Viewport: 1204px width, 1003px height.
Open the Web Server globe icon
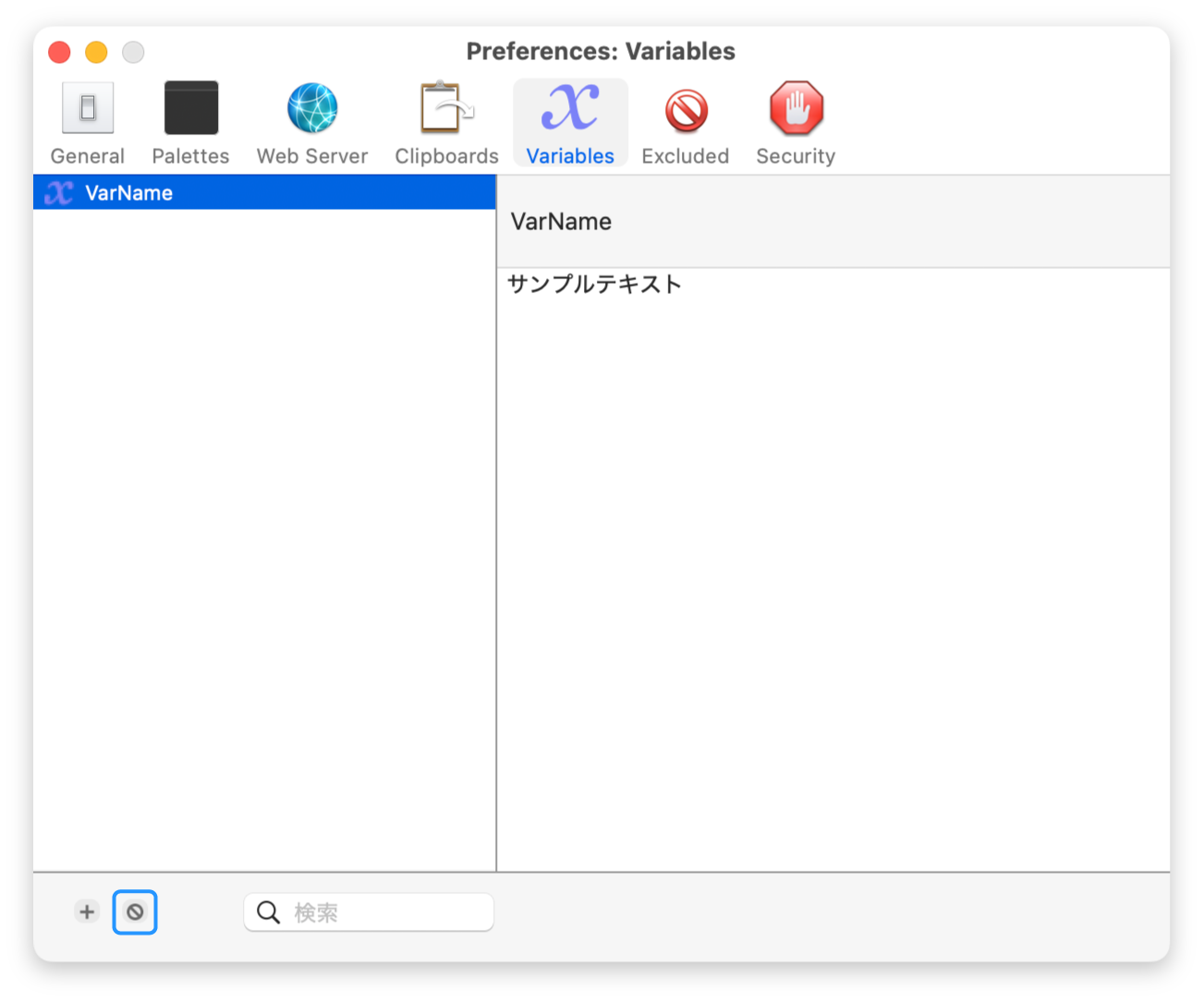click(312, 109)
